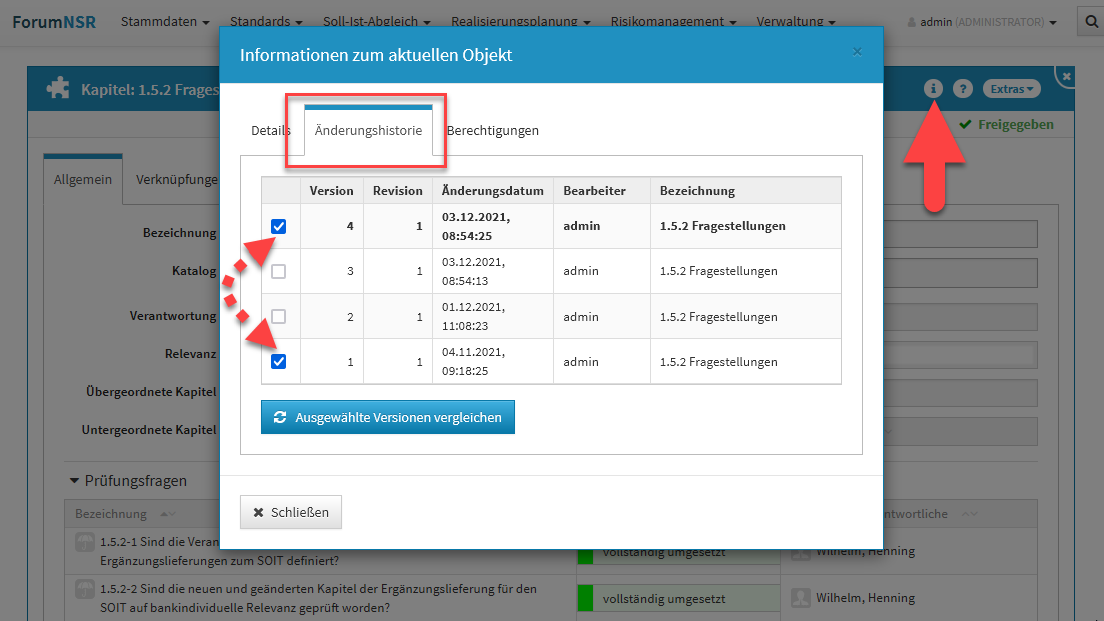This screenshot has width=1104, height=621.
Task: Uncheck the version 4 checkbox
Action: 279,226
